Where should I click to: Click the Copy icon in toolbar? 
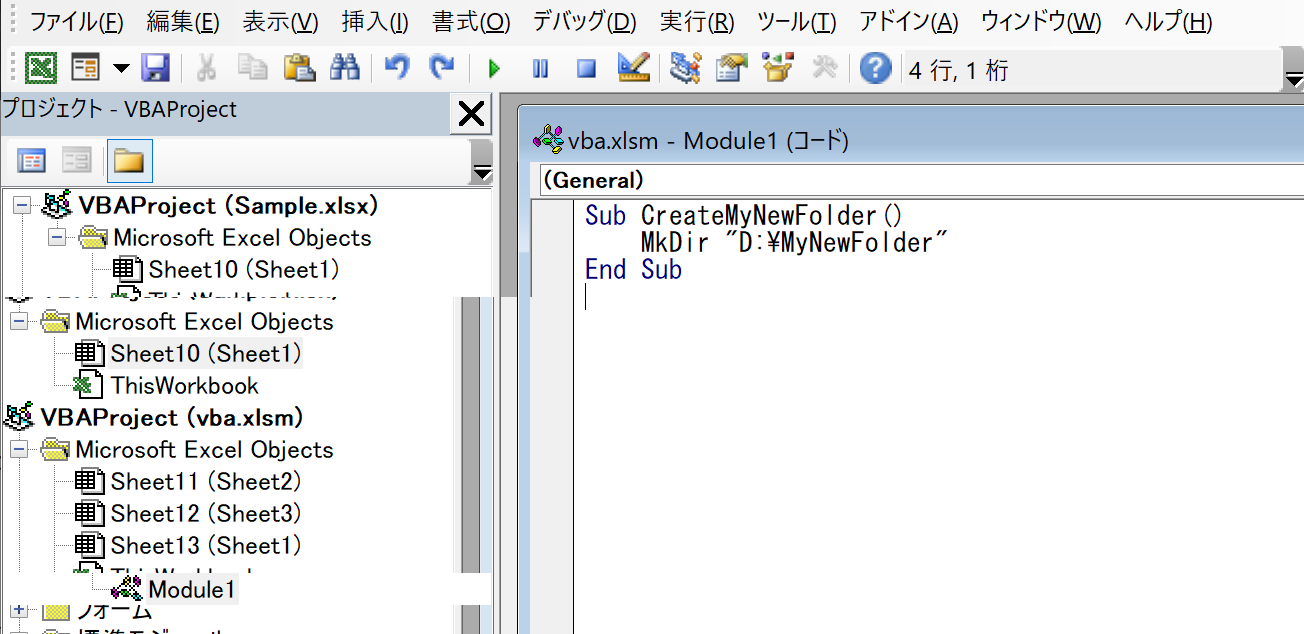click(253, 68)
